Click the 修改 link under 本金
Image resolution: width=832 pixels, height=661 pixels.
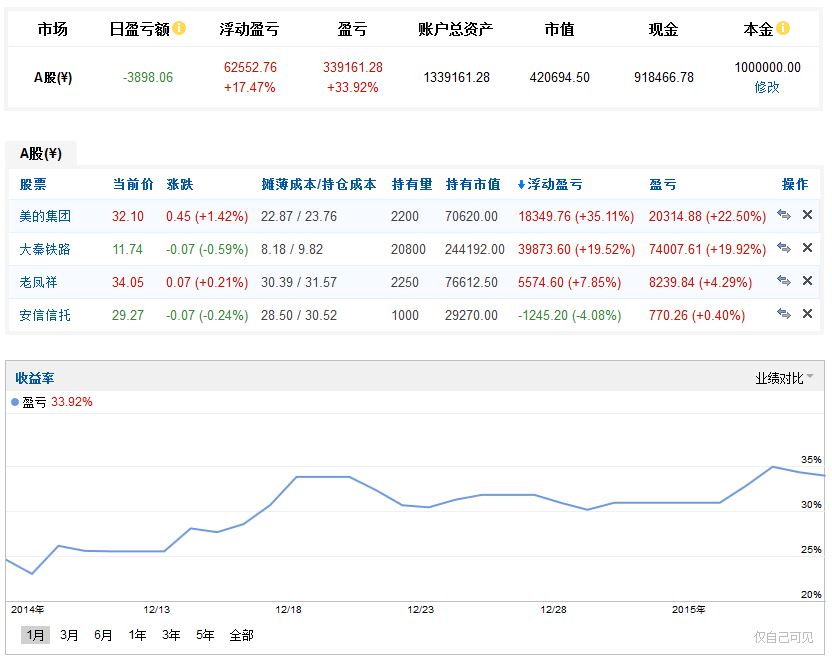(x=767, y=88)
